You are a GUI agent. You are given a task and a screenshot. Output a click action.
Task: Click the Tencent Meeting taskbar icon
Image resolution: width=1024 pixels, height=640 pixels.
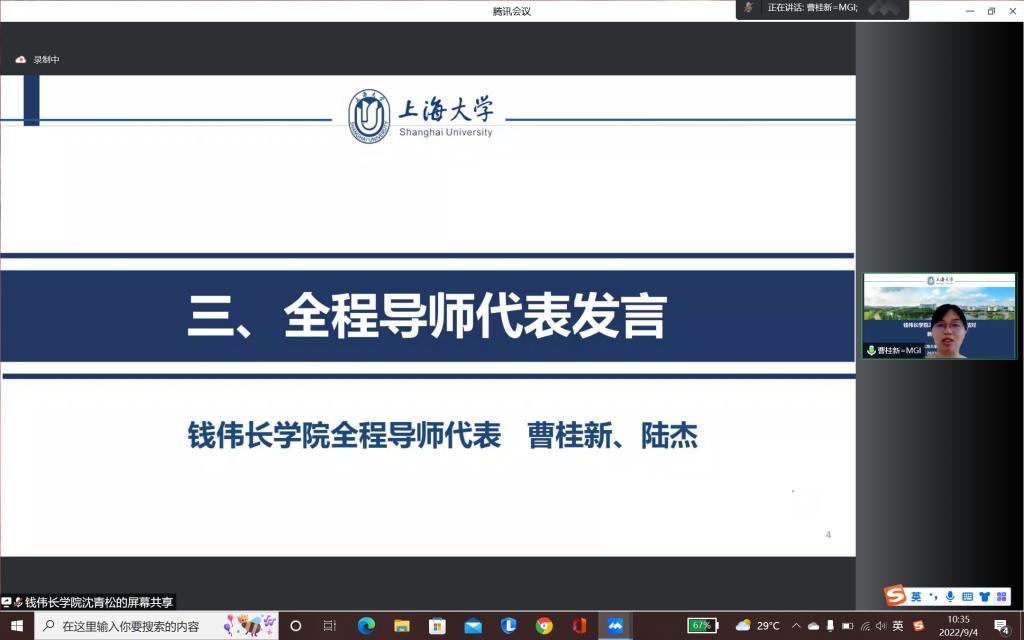tap(615, 626)
